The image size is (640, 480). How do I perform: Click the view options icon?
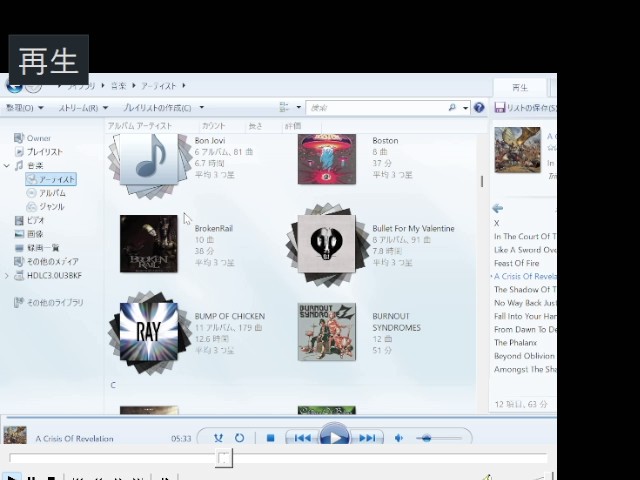coord(285,108)
